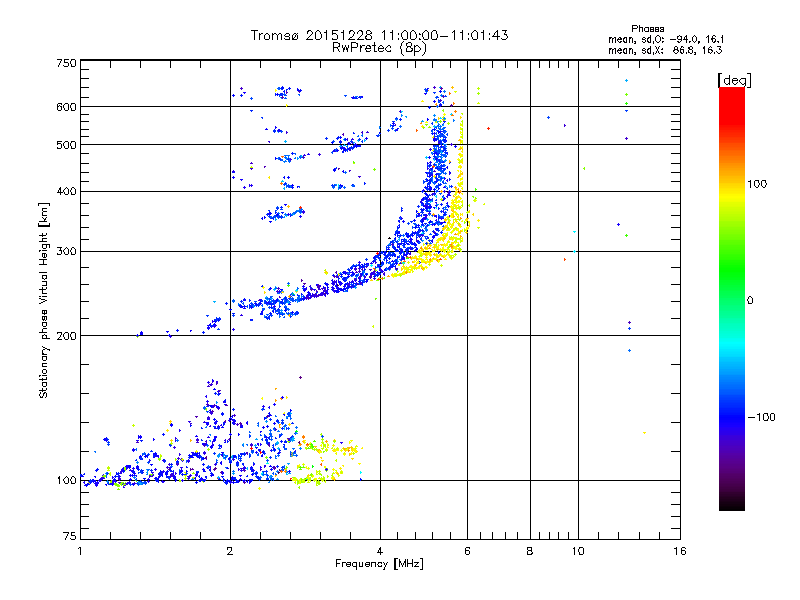Click x-axis tick label '10'
This screenshot has height=600, width=800.
pos(578,551)
